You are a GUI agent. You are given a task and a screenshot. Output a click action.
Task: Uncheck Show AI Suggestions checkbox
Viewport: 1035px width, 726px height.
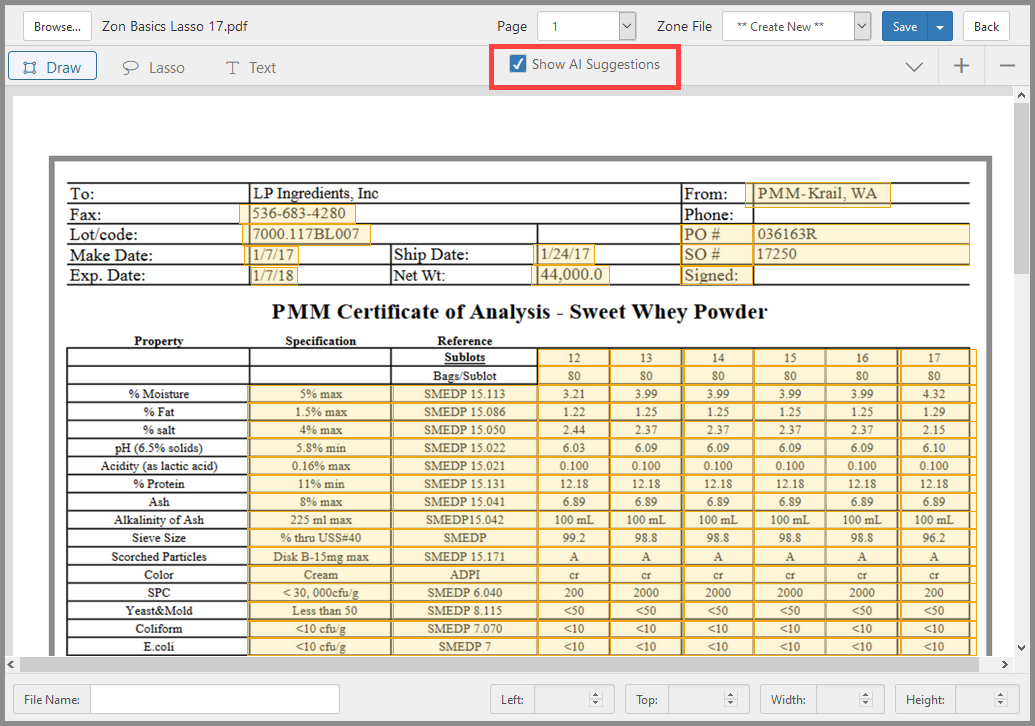pos(518,63)
